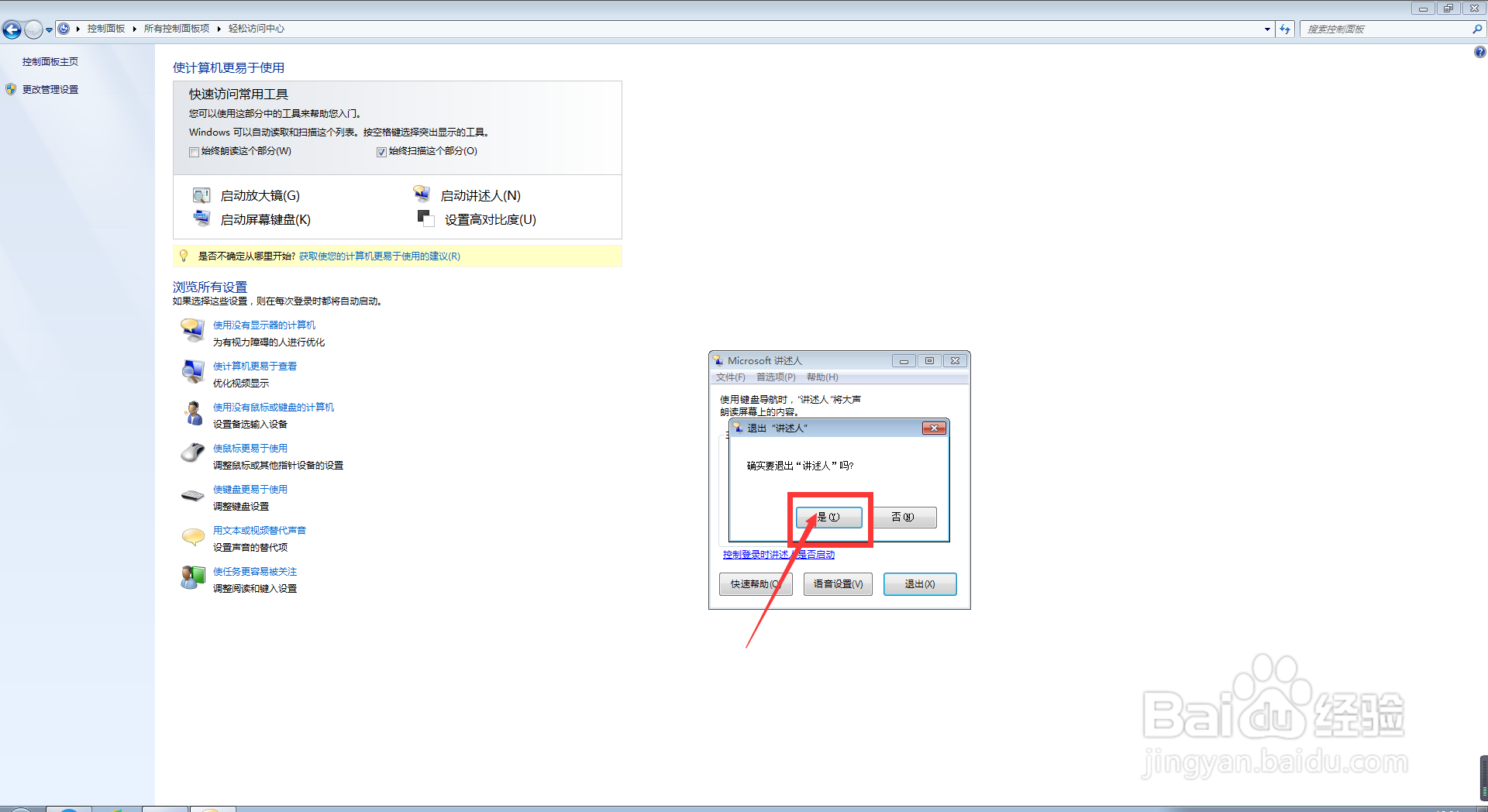Click the 搜索控制面板 search field

click(x=1387, y=29)
